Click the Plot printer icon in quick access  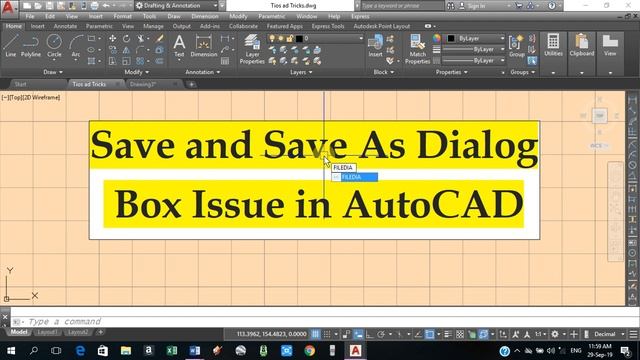pos(94,6)
